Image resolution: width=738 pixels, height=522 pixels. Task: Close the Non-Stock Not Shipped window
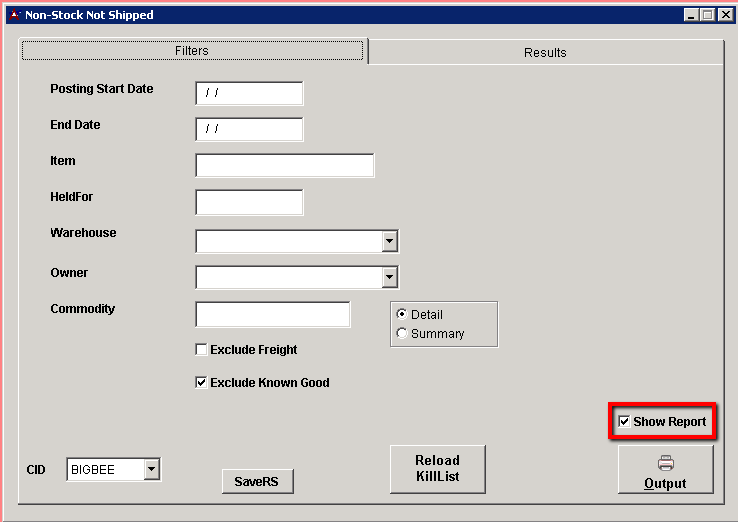(723, 15)
